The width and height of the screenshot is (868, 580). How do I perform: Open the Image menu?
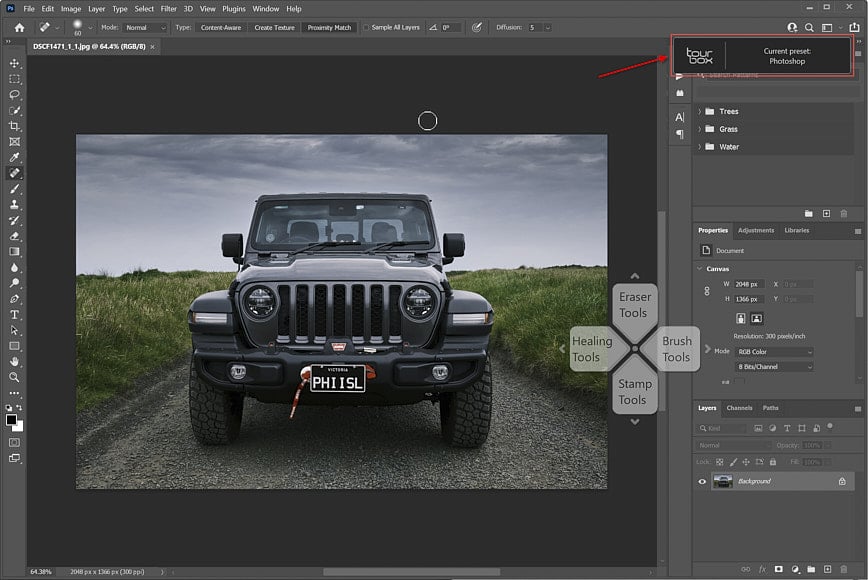(71, 9)
